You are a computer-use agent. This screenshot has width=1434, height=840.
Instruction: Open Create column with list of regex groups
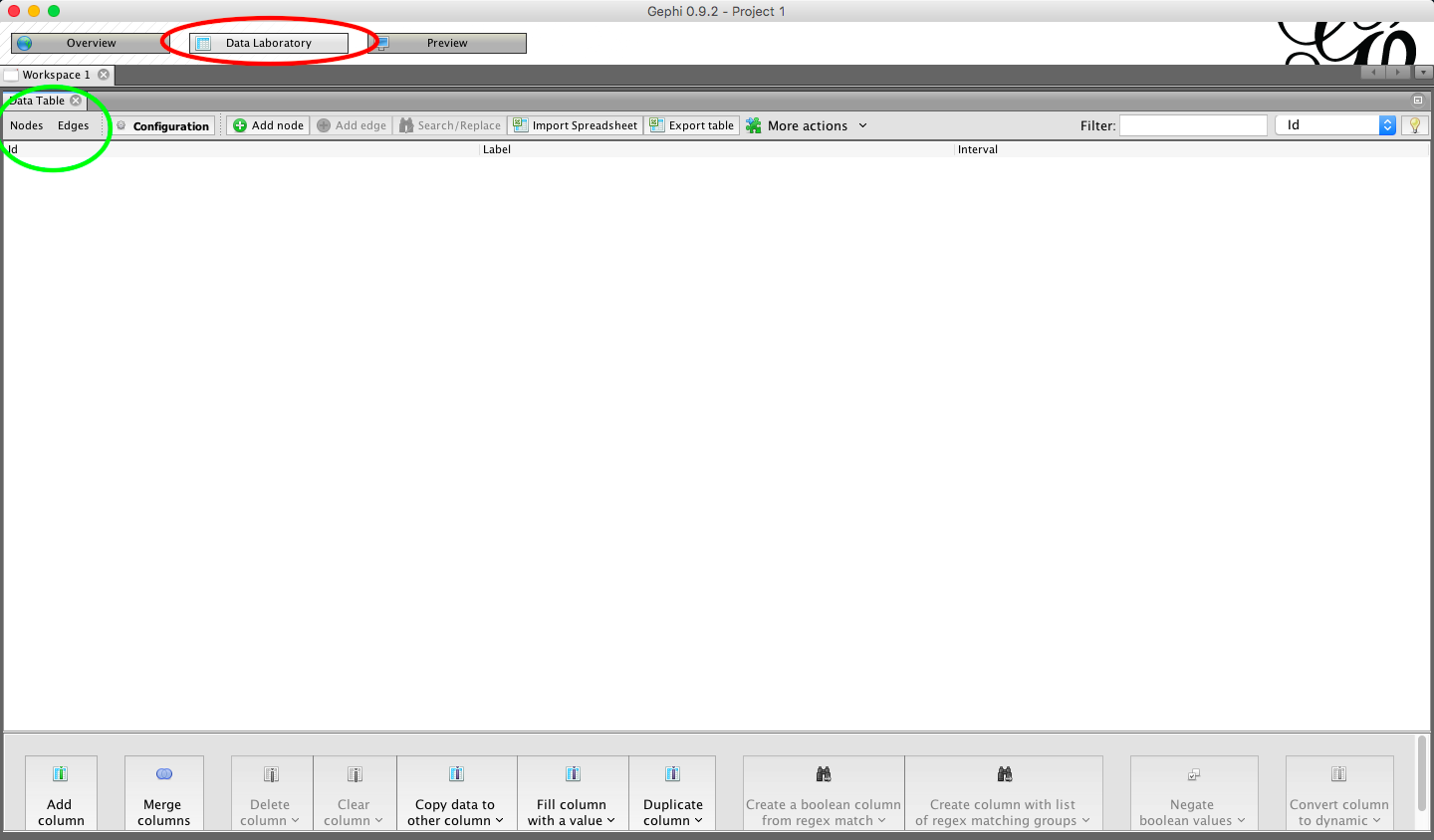pyautogui.click(x=1004, y=794)
